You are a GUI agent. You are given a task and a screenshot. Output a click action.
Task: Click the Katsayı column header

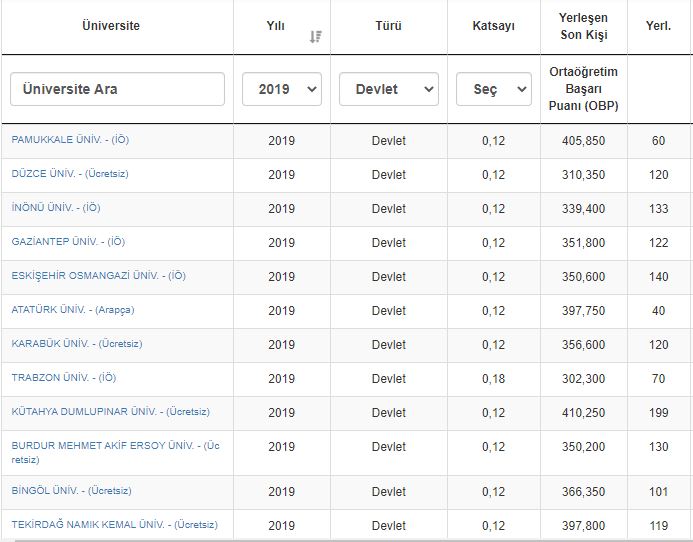(x=494, y=26)
